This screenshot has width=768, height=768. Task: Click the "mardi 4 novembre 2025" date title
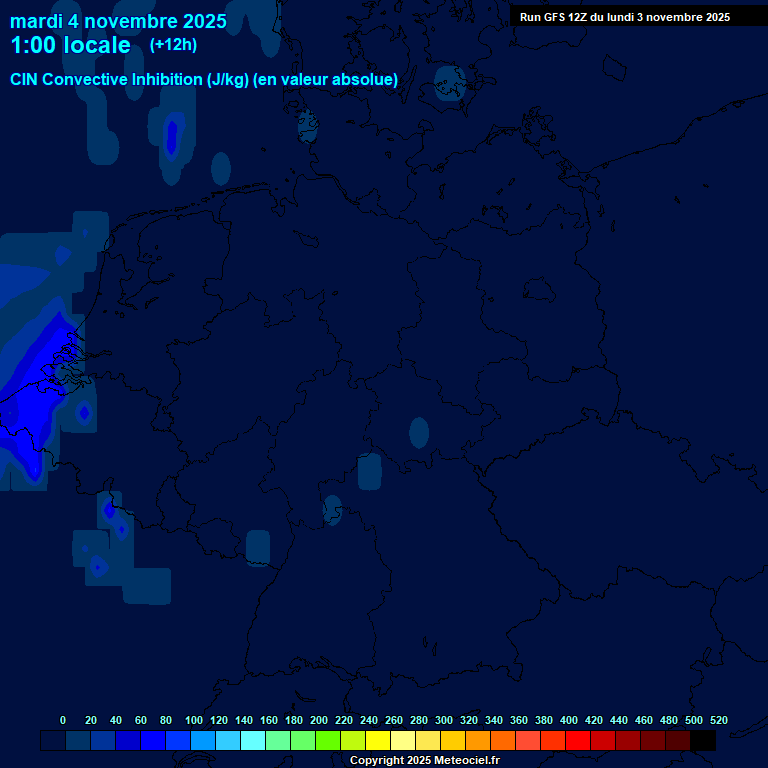coord(118,21)
